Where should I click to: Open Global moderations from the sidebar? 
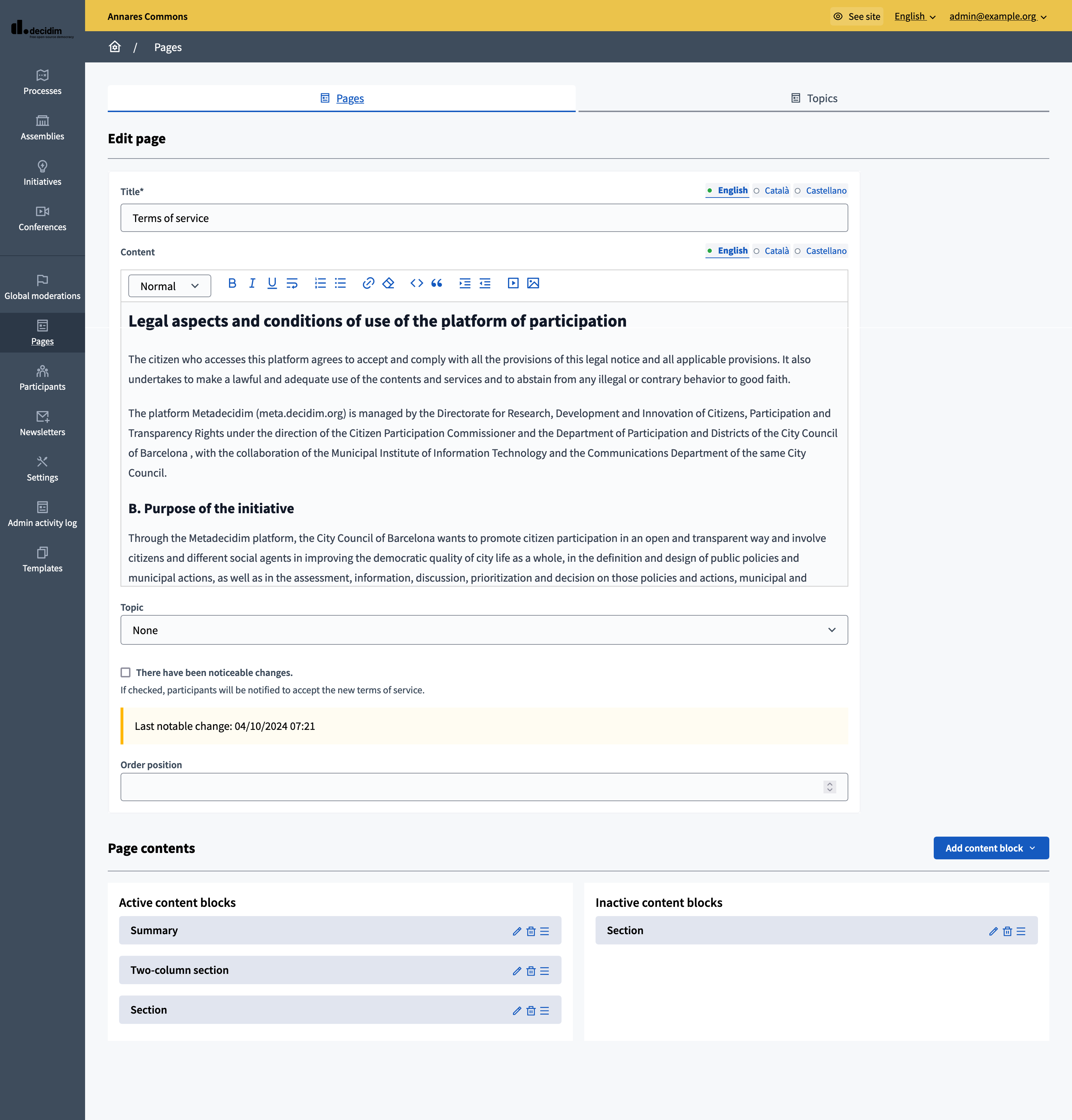pyautogui.click(x=42, y=286)
